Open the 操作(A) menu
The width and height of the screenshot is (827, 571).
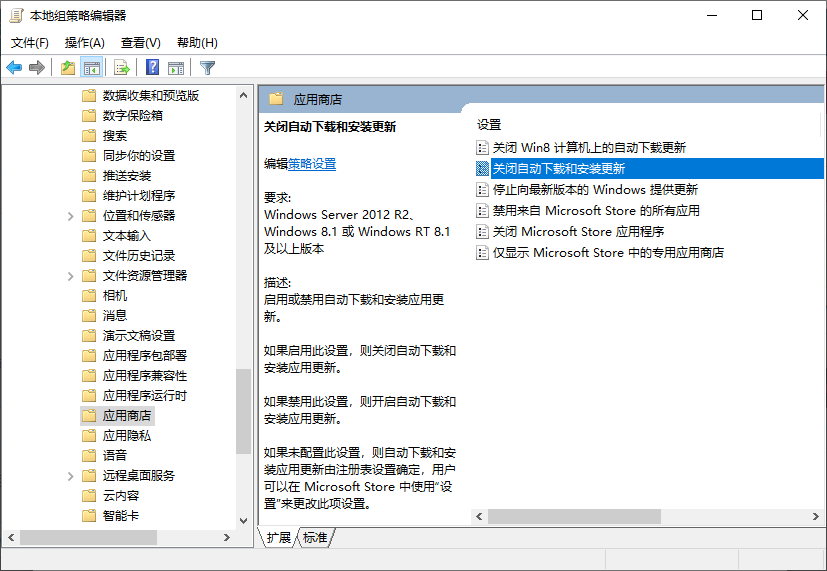(84, 43)
